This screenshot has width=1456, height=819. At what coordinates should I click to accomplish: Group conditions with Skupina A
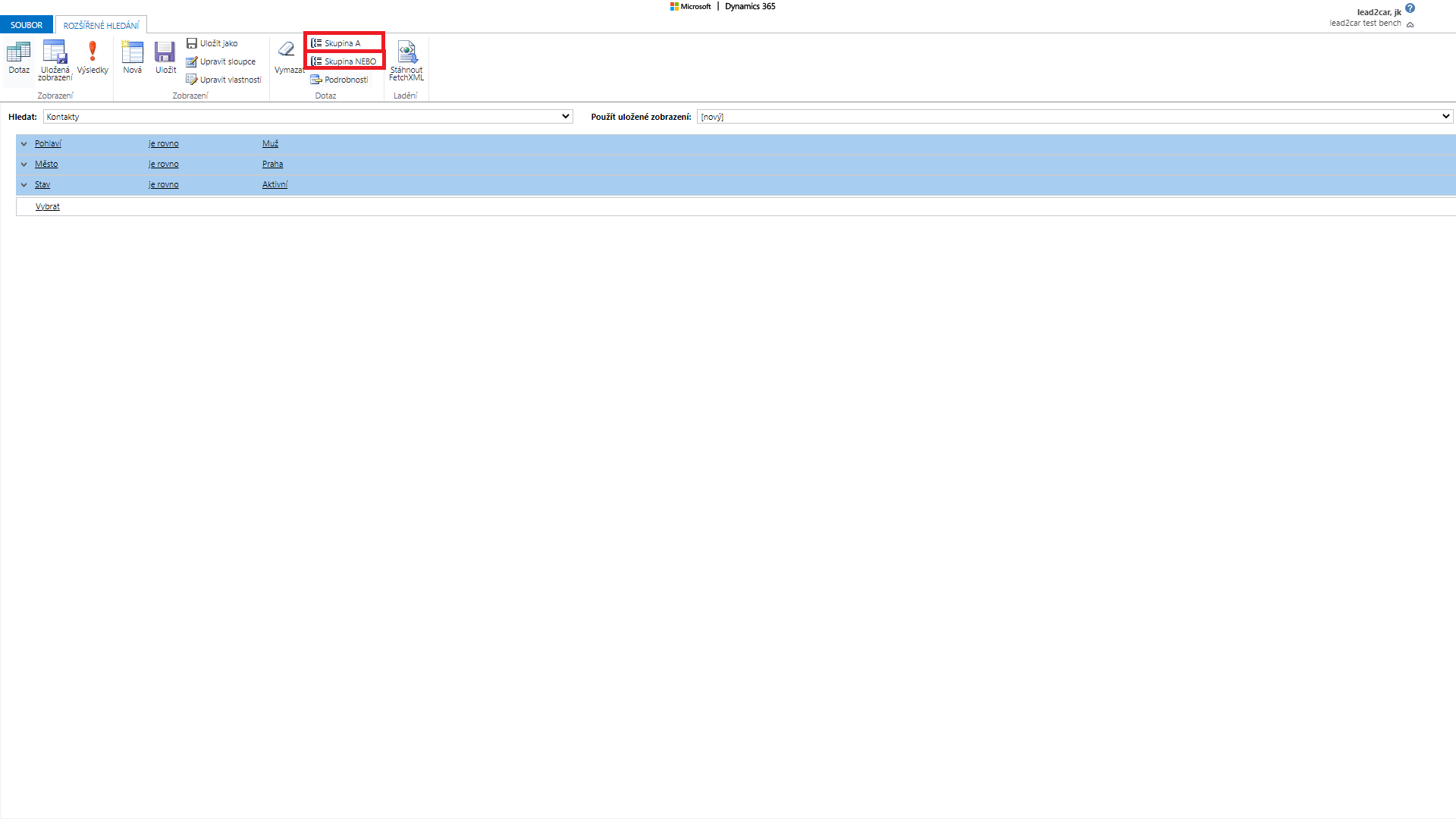click(x=343, y=43)
